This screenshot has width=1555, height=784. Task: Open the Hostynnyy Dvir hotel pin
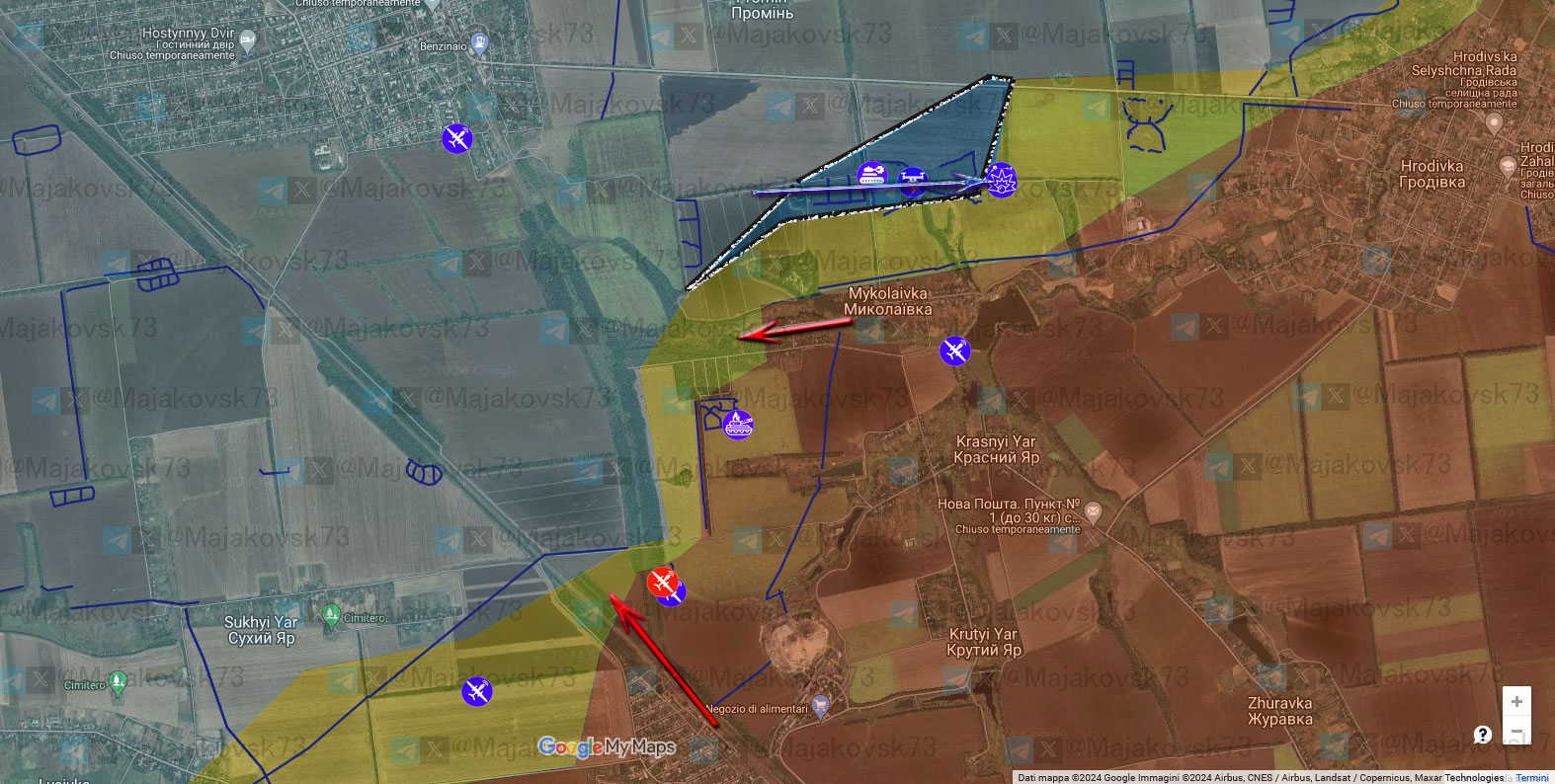coord(248,39)
